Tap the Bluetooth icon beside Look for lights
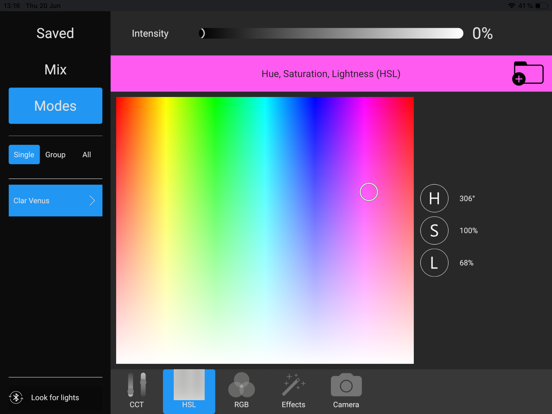 16,397
